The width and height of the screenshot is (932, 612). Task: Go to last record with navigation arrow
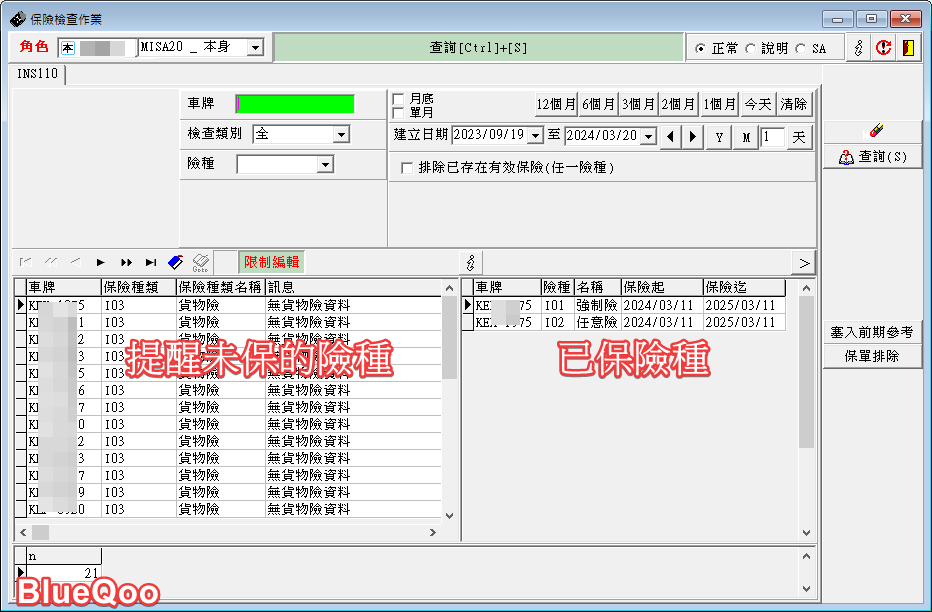[151, 262]
